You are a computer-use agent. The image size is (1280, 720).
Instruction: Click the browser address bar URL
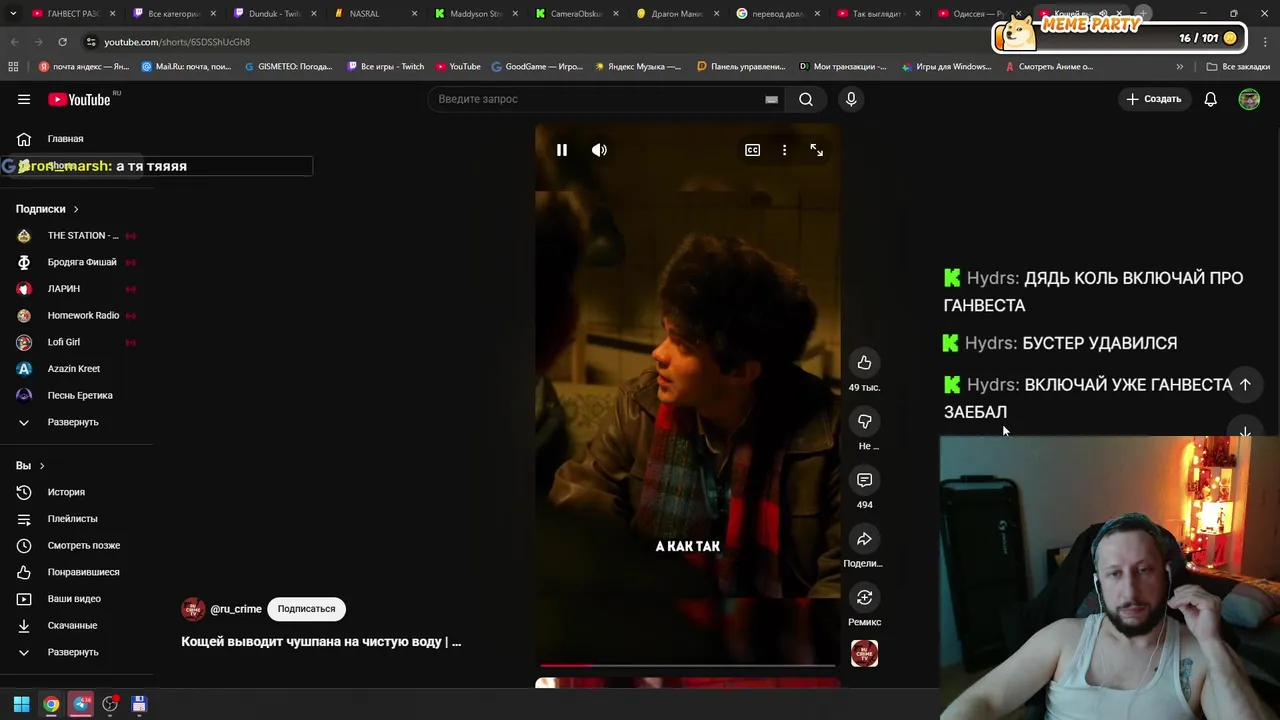click(177, 42)
